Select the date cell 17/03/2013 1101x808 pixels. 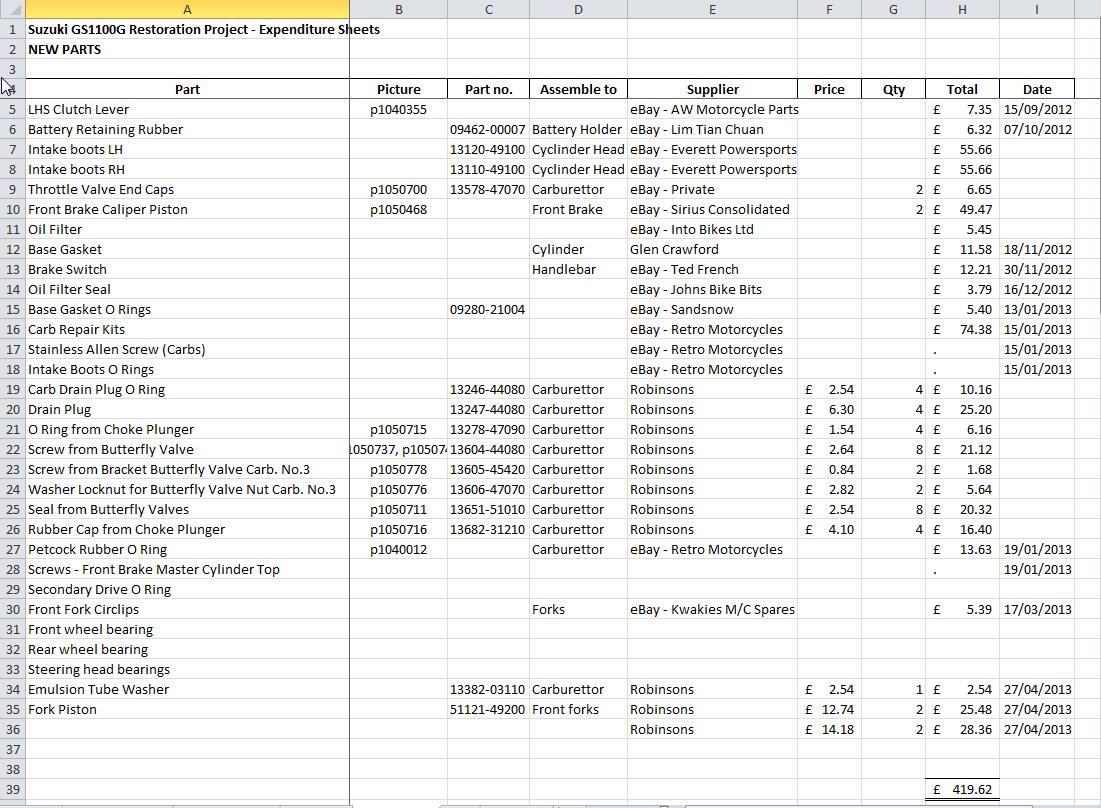click(x=1036, y=609)
